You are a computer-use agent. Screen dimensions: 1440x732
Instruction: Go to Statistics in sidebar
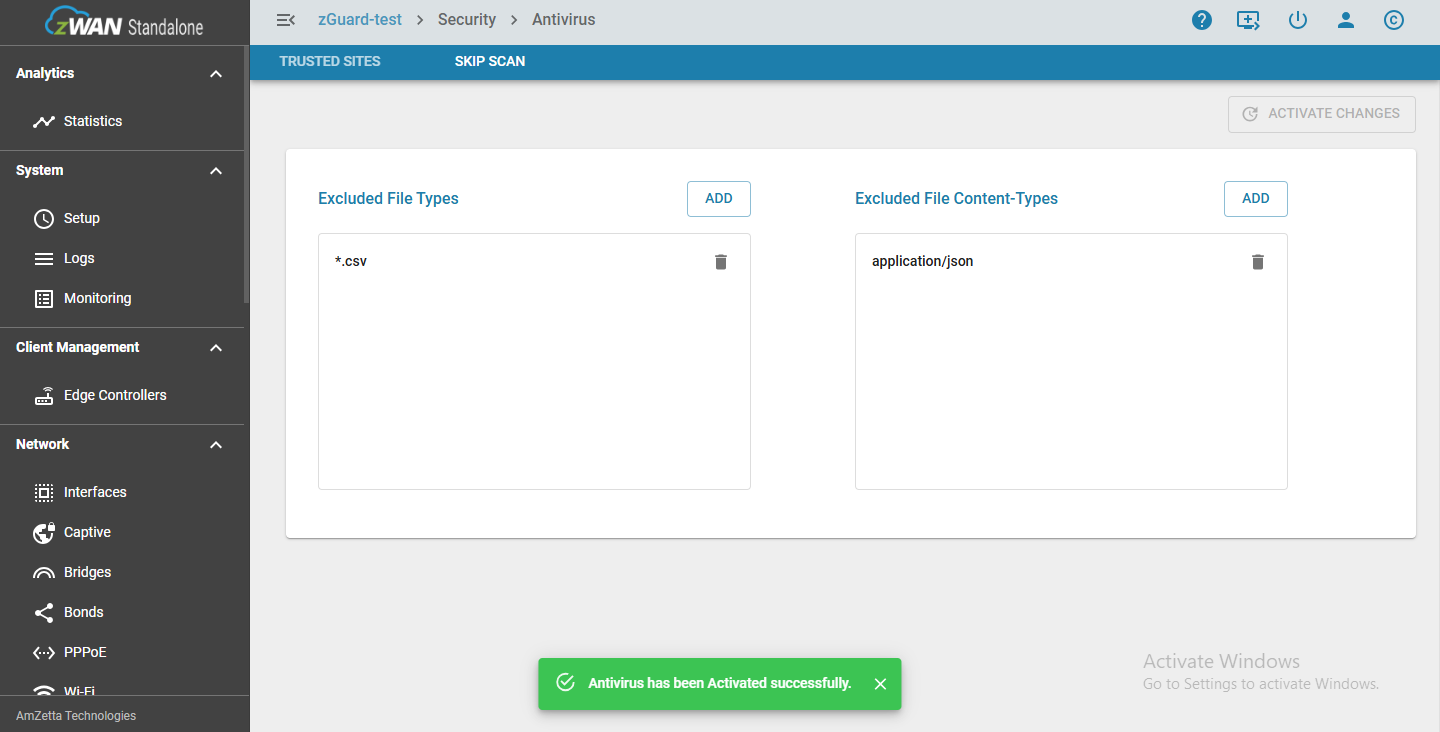(x=93, y=121)
